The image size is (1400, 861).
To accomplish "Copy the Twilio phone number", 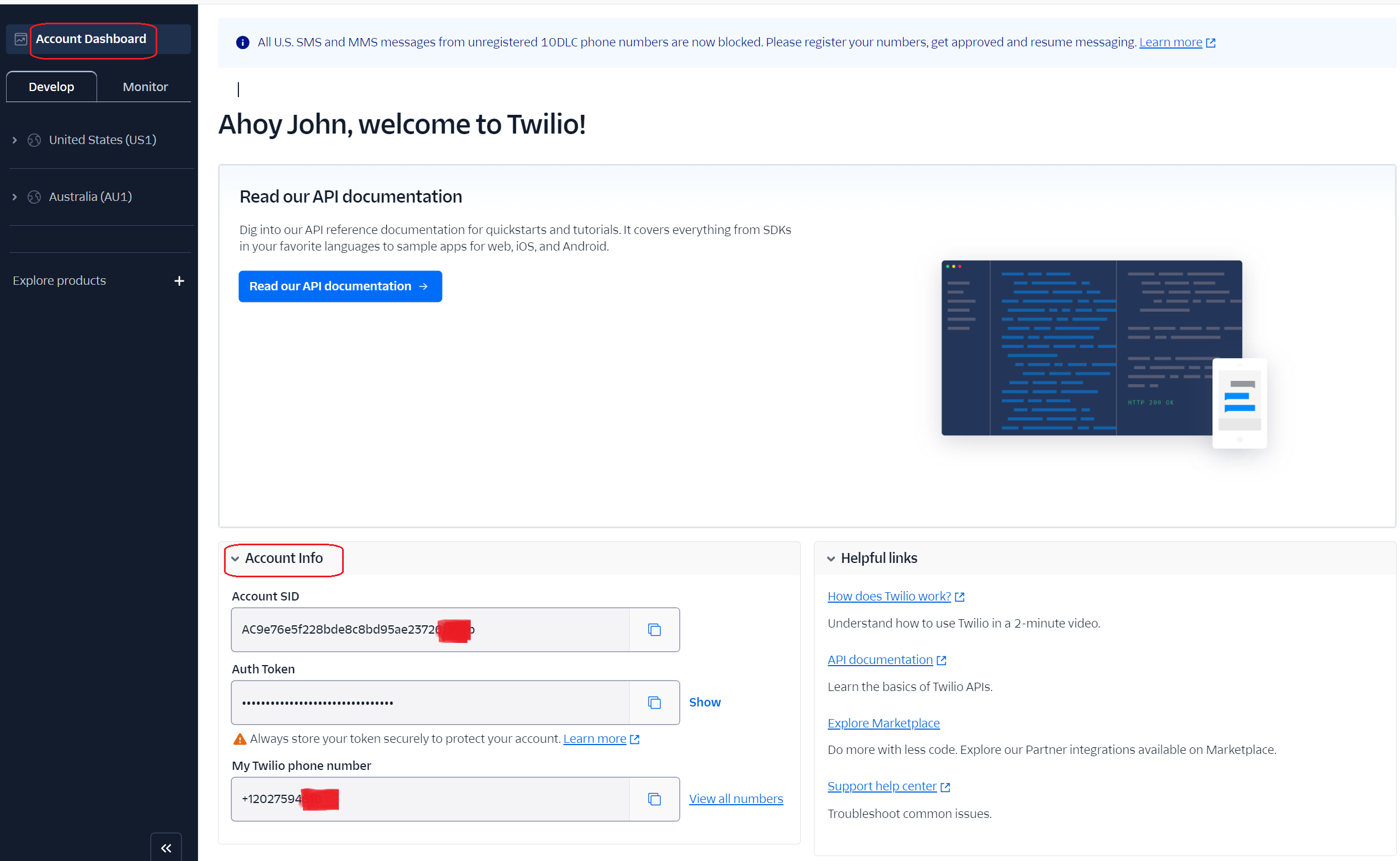I will [654, 799].
